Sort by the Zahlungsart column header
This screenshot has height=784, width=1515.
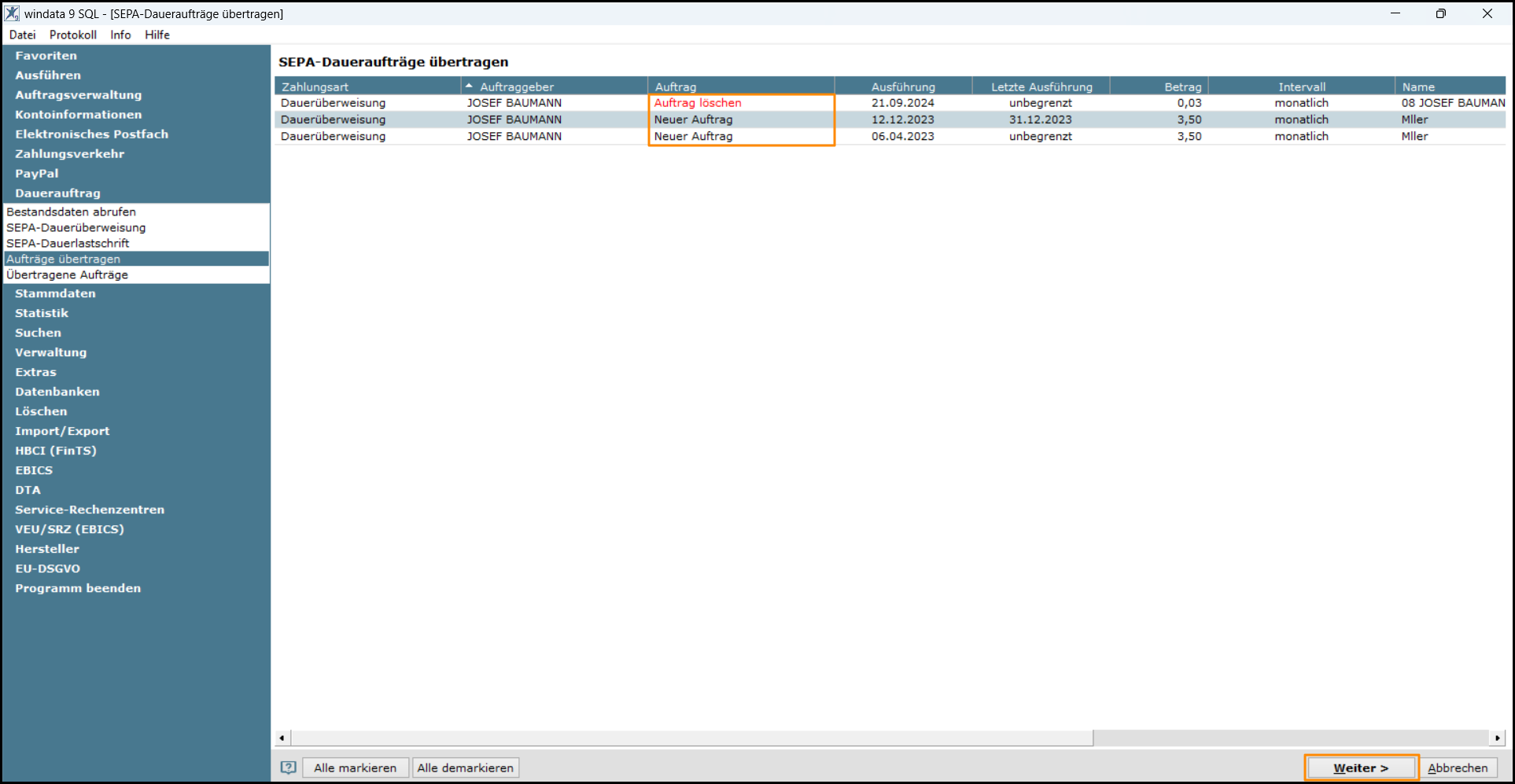(x=367, y=86)
